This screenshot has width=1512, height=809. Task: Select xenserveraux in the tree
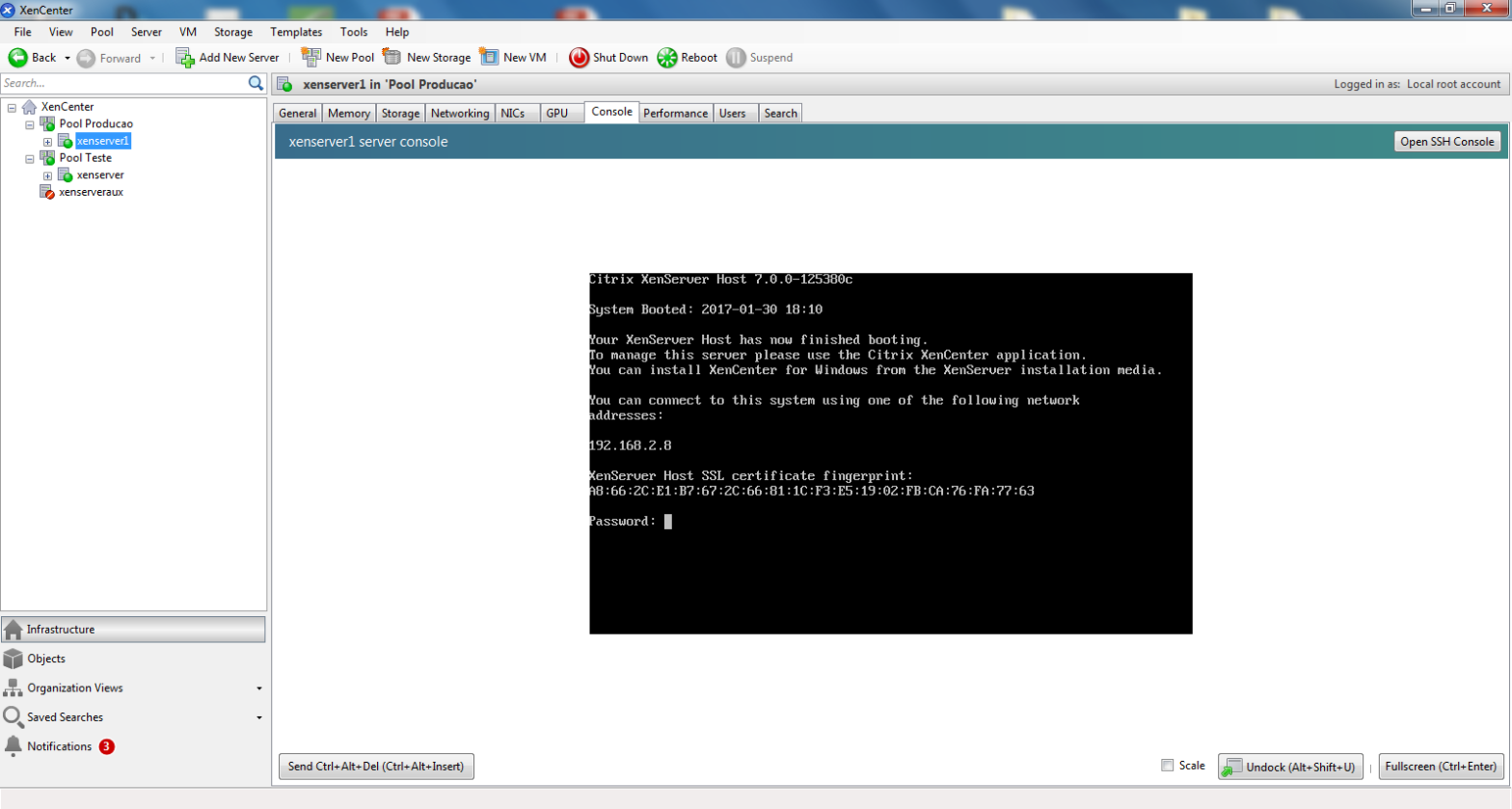pyautogui.click(x=91, y=192)
